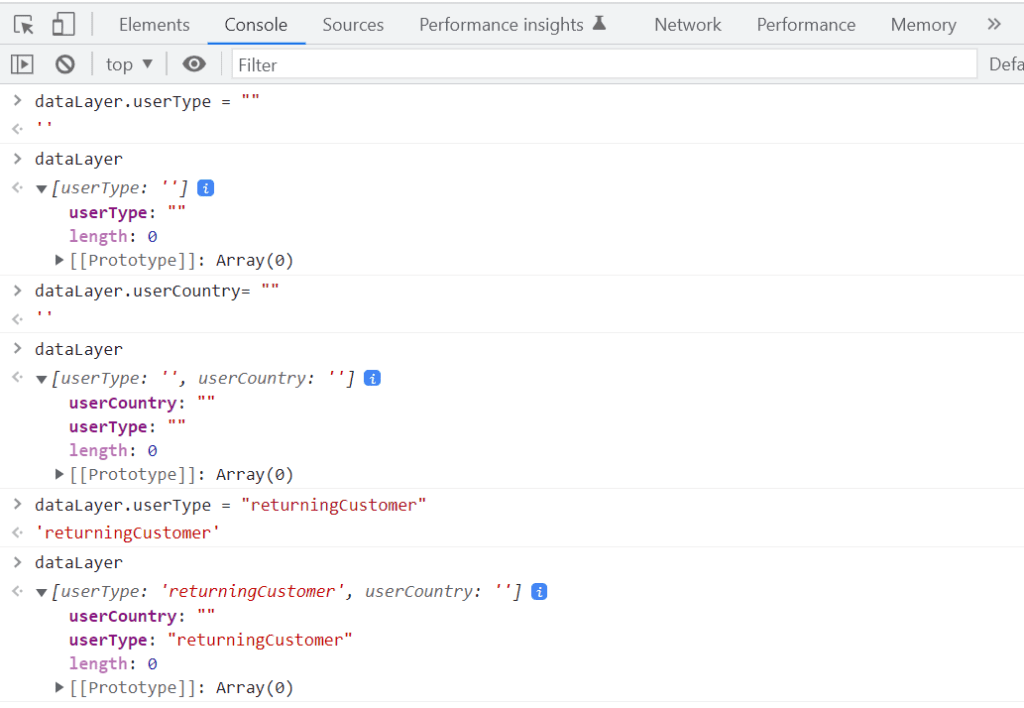Show the console sidebar icon

click(22, 64)
